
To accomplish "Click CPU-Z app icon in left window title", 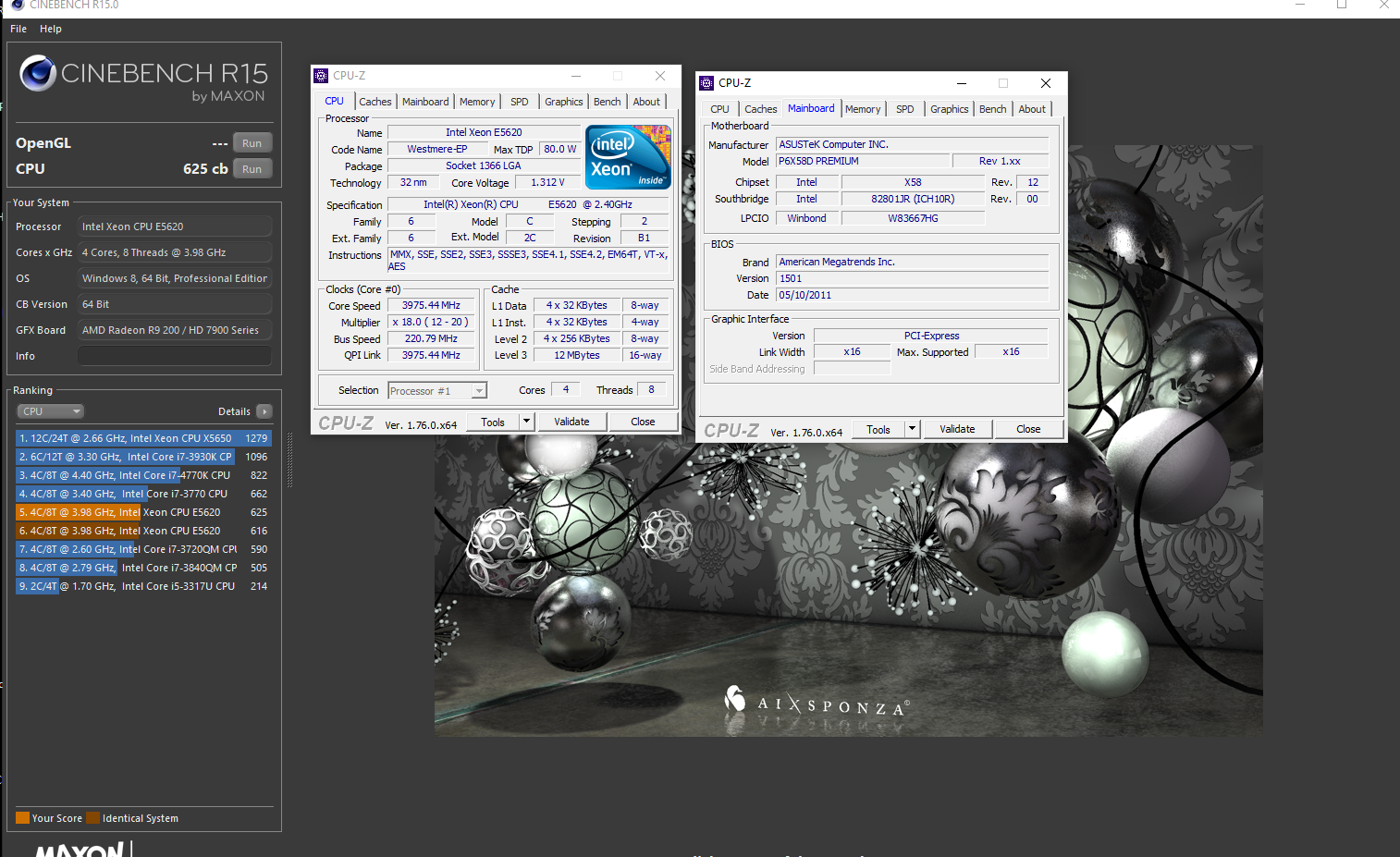I will (x=321, y=76).
